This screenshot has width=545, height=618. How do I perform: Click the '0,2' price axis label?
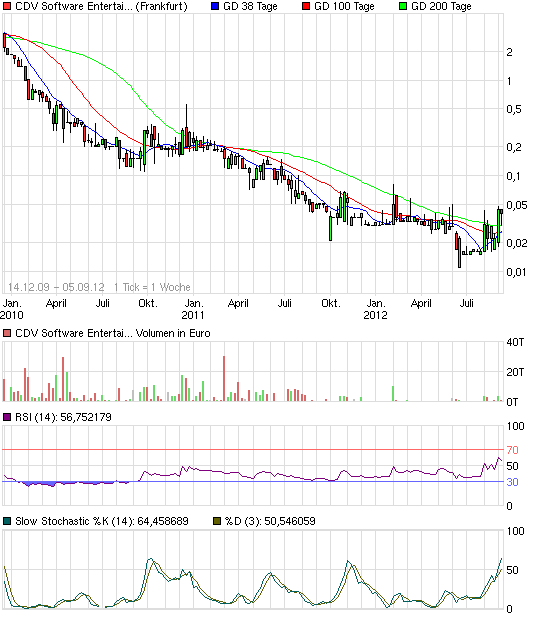click(514, 147)
